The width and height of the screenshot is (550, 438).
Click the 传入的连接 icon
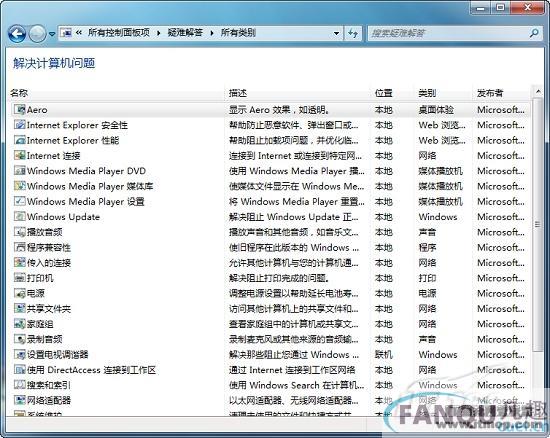[19, 262]
